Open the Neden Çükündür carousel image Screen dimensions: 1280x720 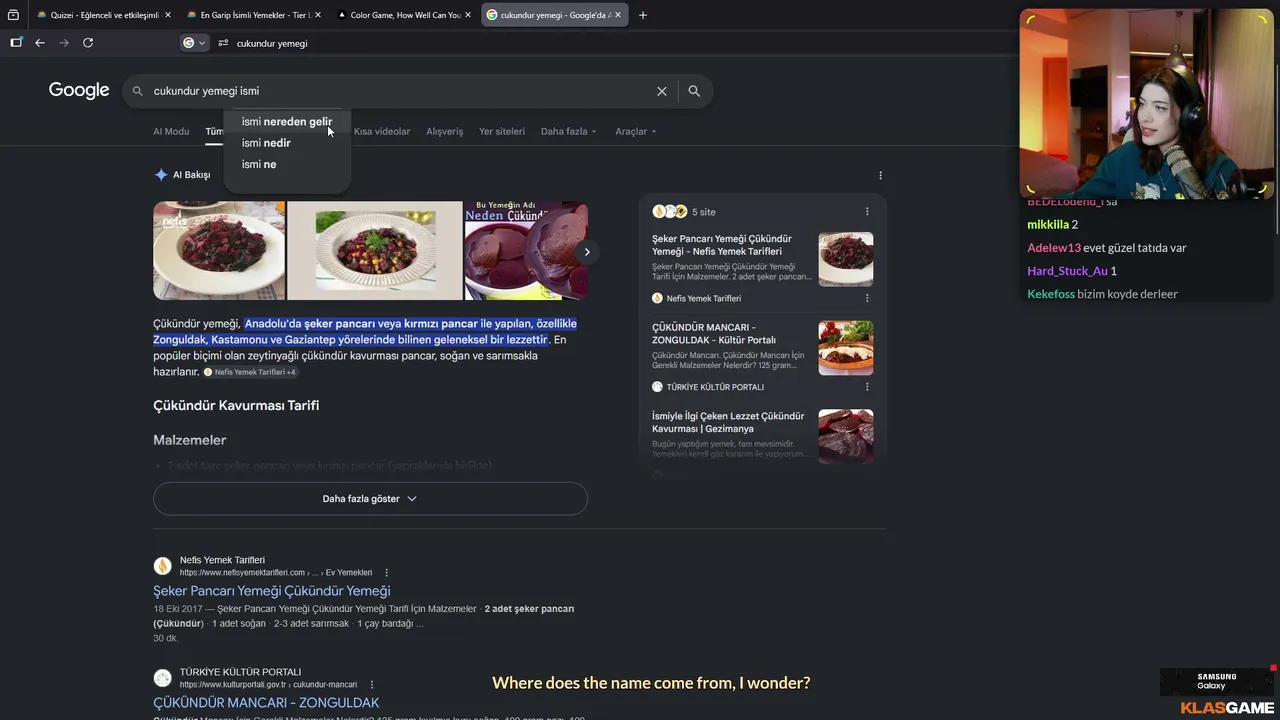tap(526, 251)
